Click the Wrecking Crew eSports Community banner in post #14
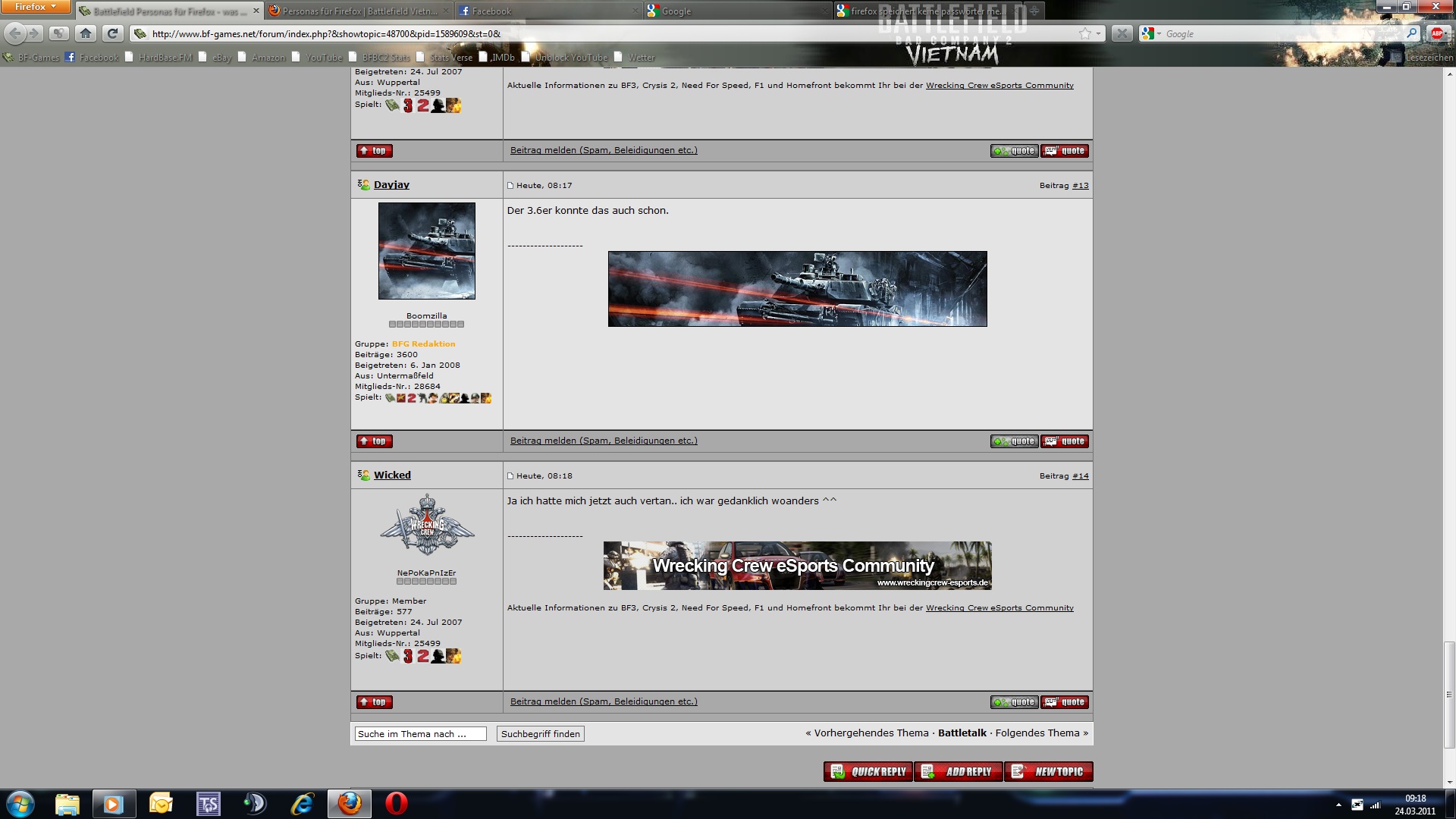The image size is (1456, 819). tap(797, 566)
